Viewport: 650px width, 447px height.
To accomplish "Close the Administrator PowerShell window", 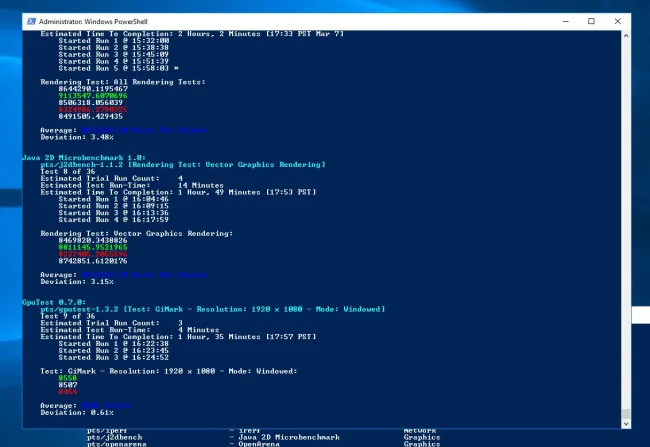I will (618, 21).
